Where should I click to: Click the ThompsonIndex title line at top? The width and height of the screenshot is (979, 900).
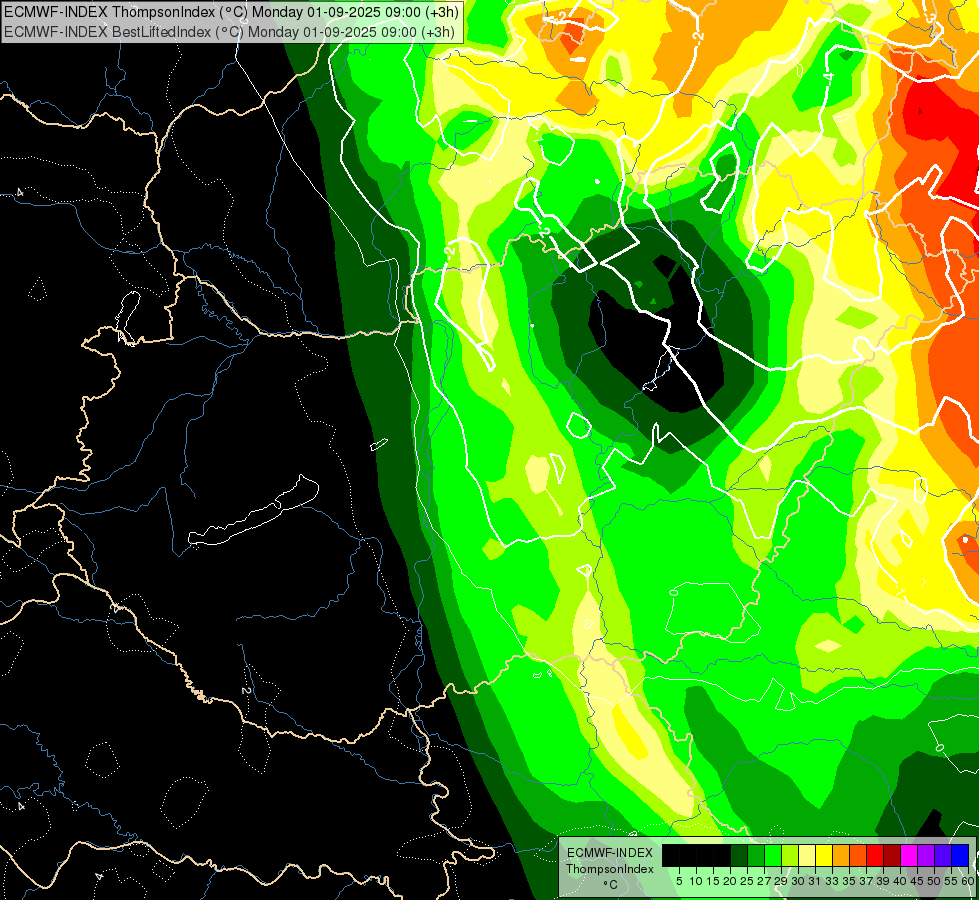click(231, 11)
